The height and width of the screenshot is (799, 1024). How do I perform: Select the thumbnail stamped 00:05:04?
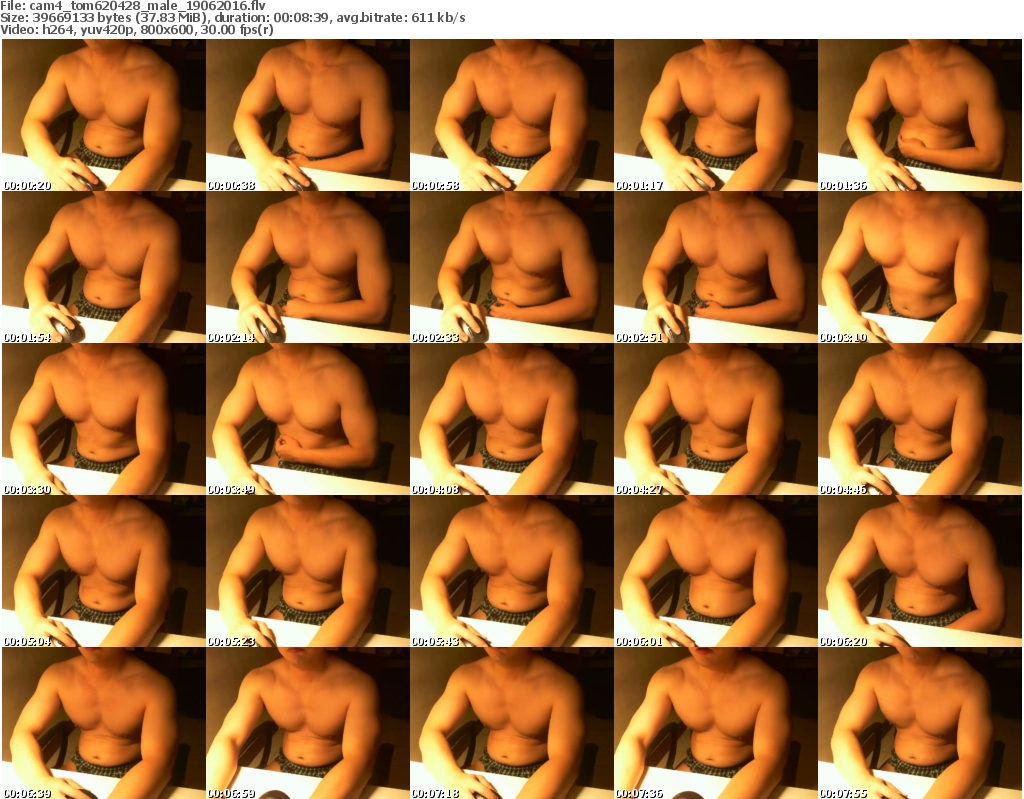point(104,572)
